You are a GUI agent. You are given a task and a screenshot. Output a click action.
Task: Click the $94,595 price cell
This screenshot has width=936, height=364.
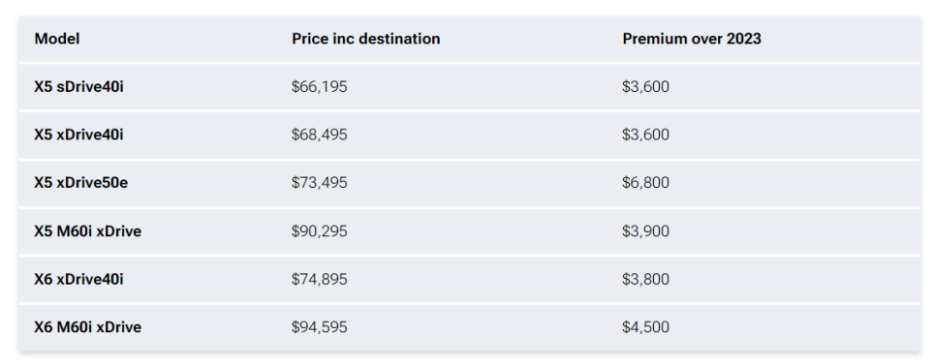tap(319, 327)
